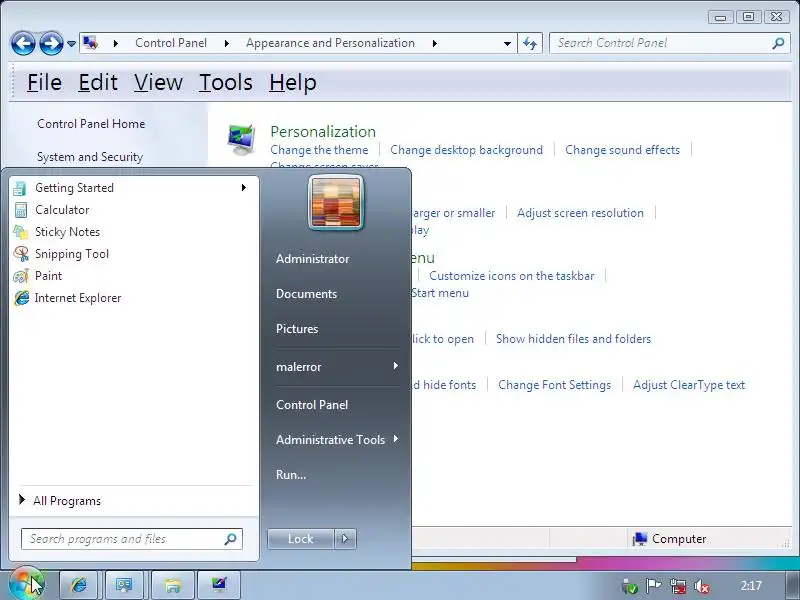This screenshot has width=800, height=600.
Task: Expand arrow after Appearance and Personalization breadcrumb
Action: tap(435, 43)
